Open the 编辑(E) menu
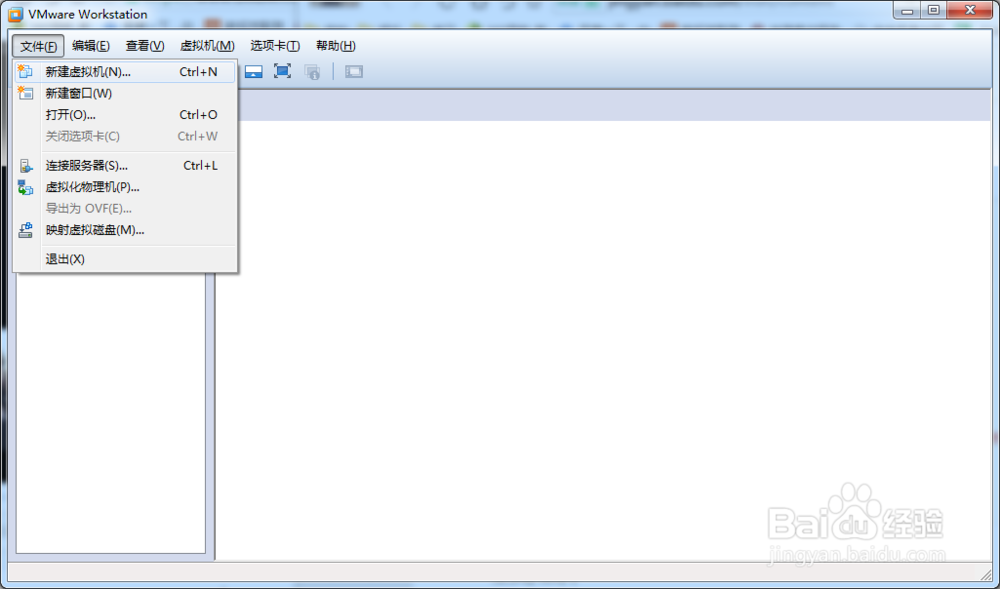1000x589 pixels. (91, 46)
